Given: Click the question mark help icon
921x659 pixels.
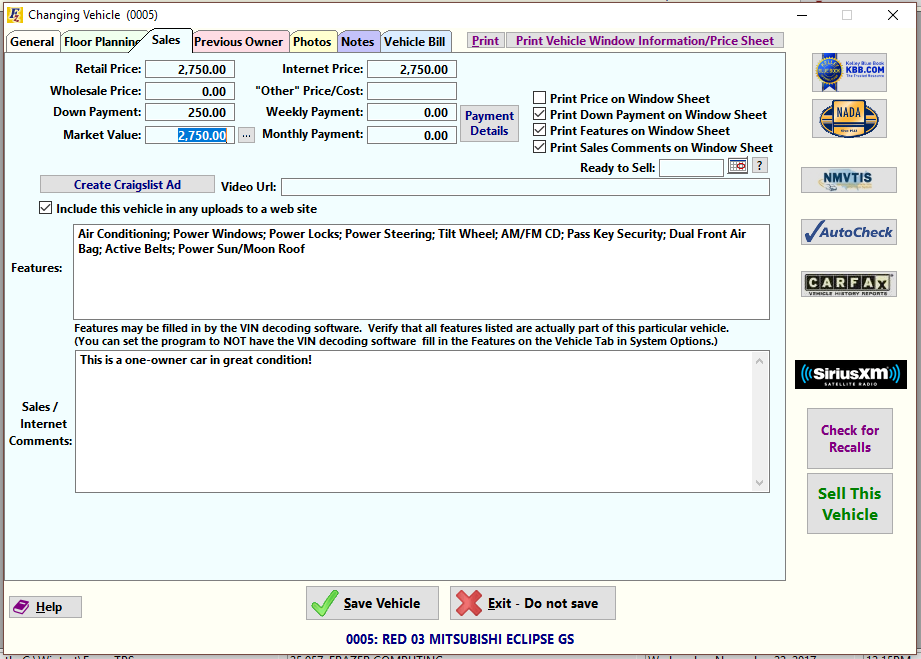Looking at the screenshot, I should tap(759, 165).
